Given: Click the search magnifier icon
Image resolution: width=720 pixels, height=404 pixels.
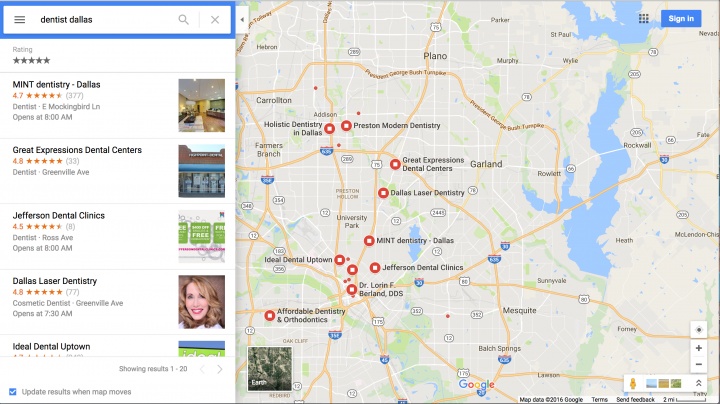Looking at the screenshot, I should coord(183,20).
